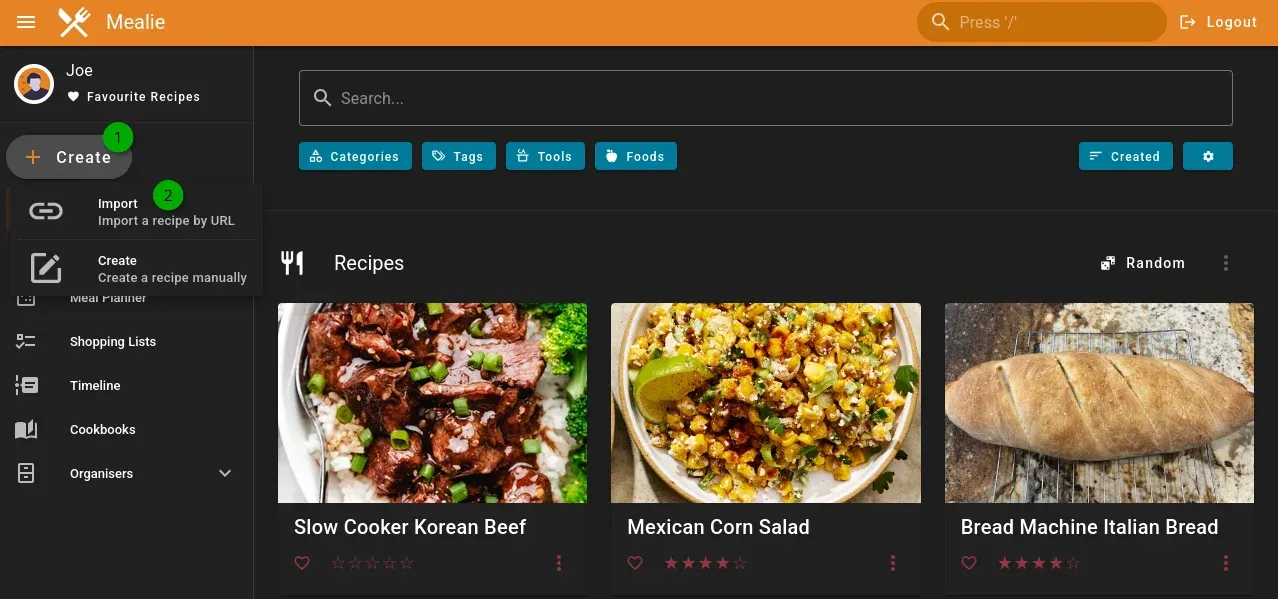Viewport: 1278px width, 599px height.
Task: Click the Mealie fork and knife logo
Action: pyautogui.click(x=74, y=22)
